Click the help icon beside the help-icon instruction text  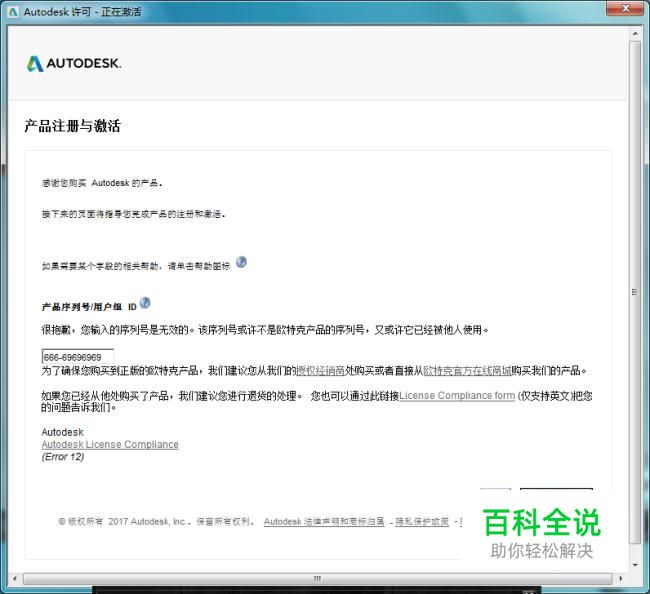[x=241, y=262]
